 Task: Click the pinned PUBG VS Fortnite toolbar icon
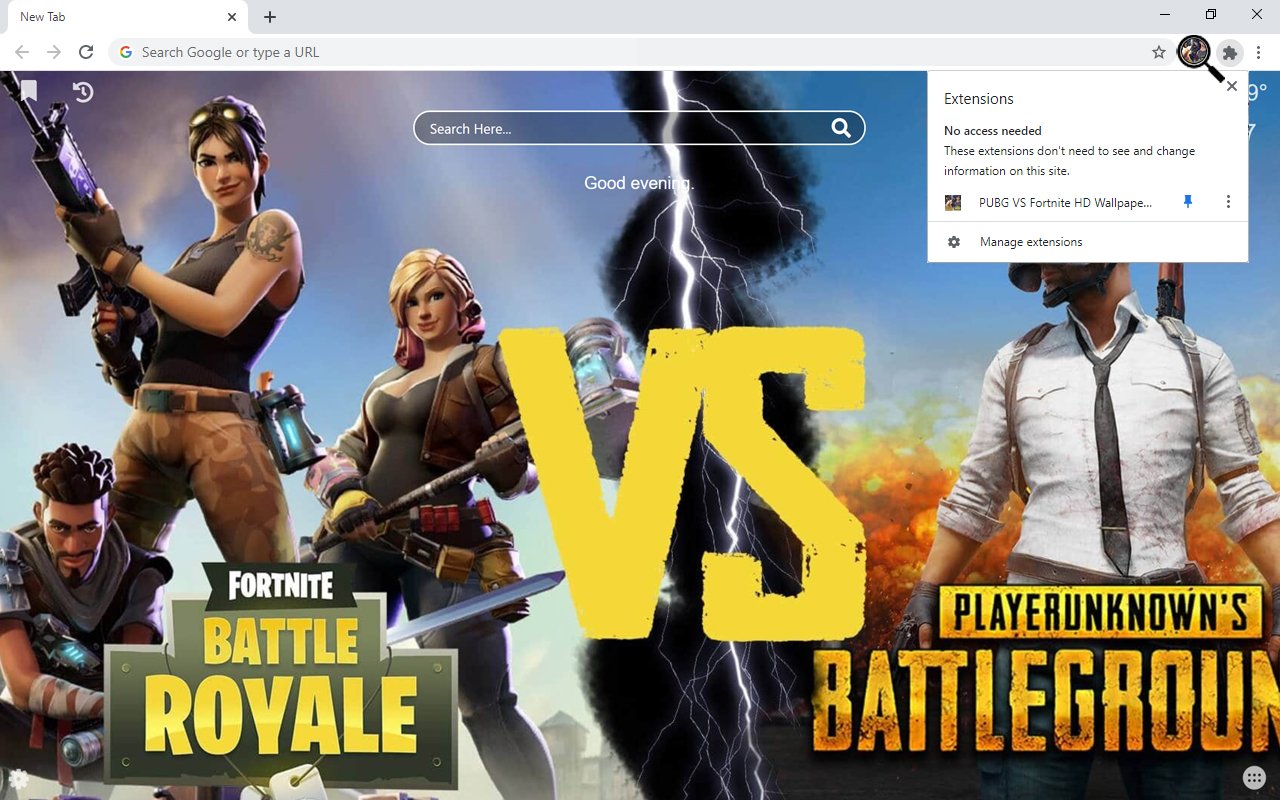(x=1194, y=52)
